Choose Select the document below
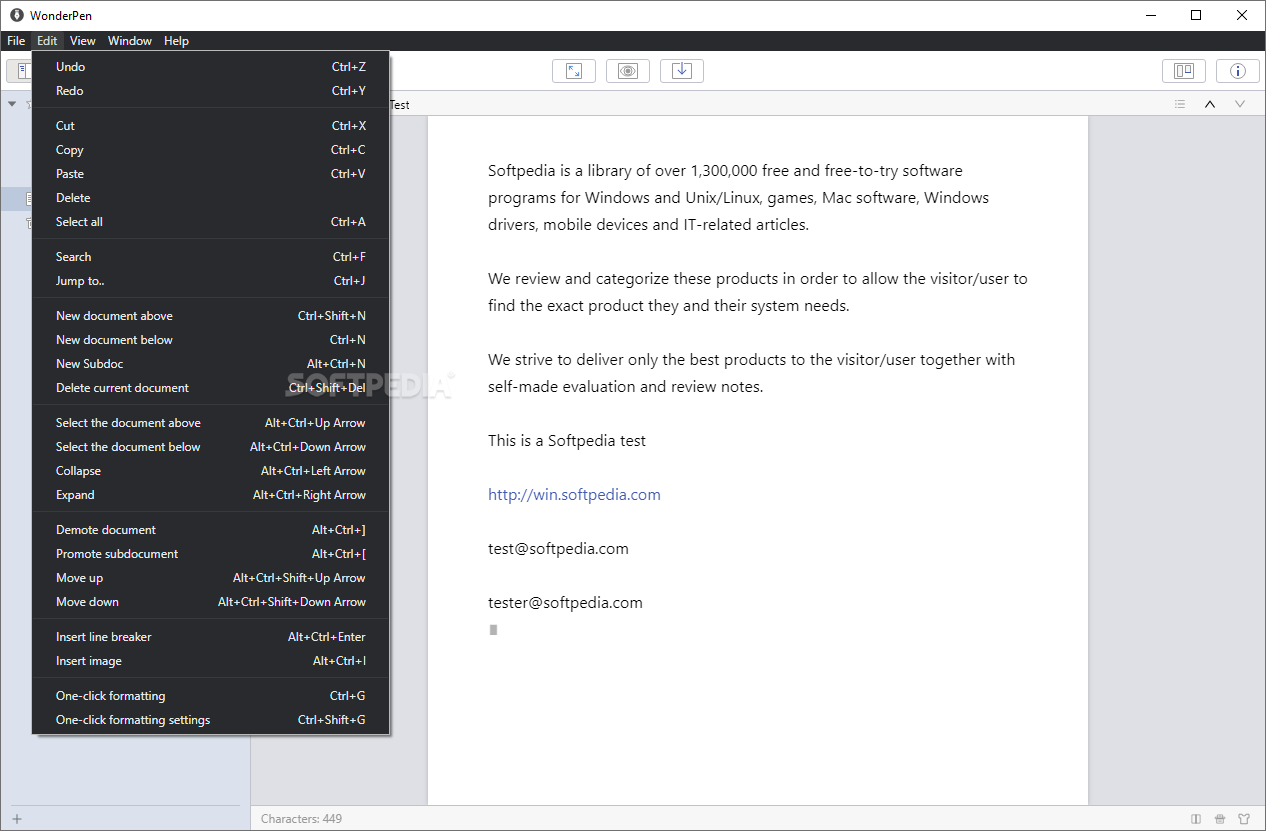The height and width of the screenshot is (831, 1266). point(211,447)
